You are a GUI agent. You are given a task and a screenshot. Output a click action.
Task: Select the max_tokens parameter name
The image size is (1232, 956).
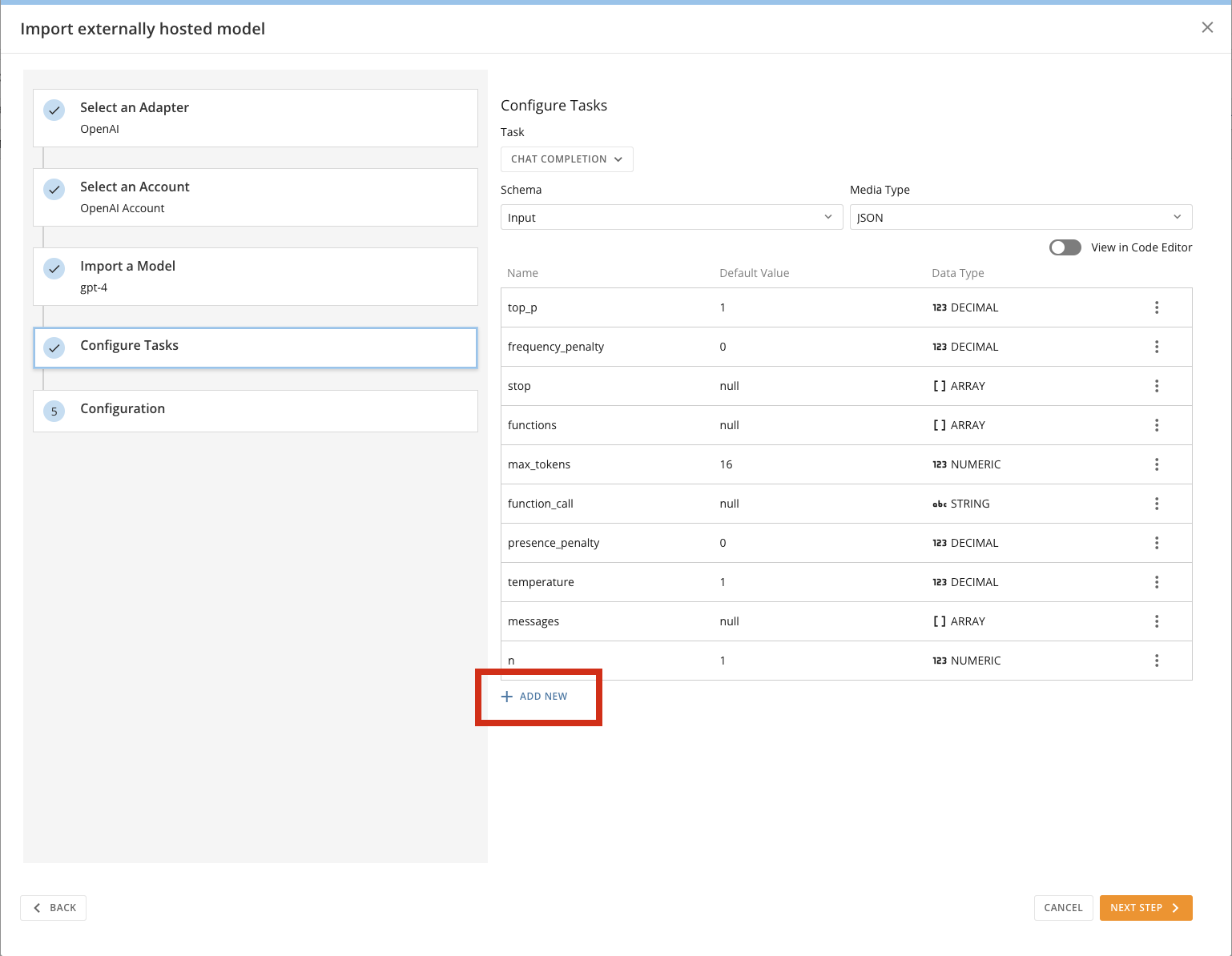tap(539, 464)
